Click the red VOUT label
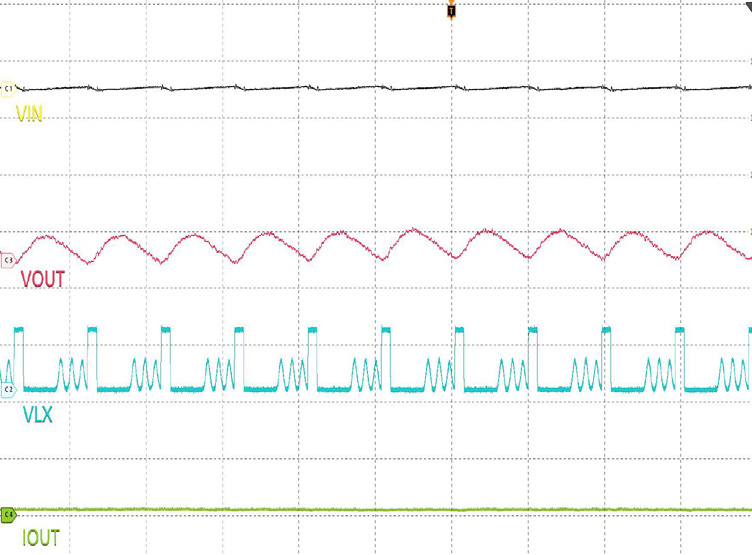Screen dimensions: 752x555 [42, 280]
